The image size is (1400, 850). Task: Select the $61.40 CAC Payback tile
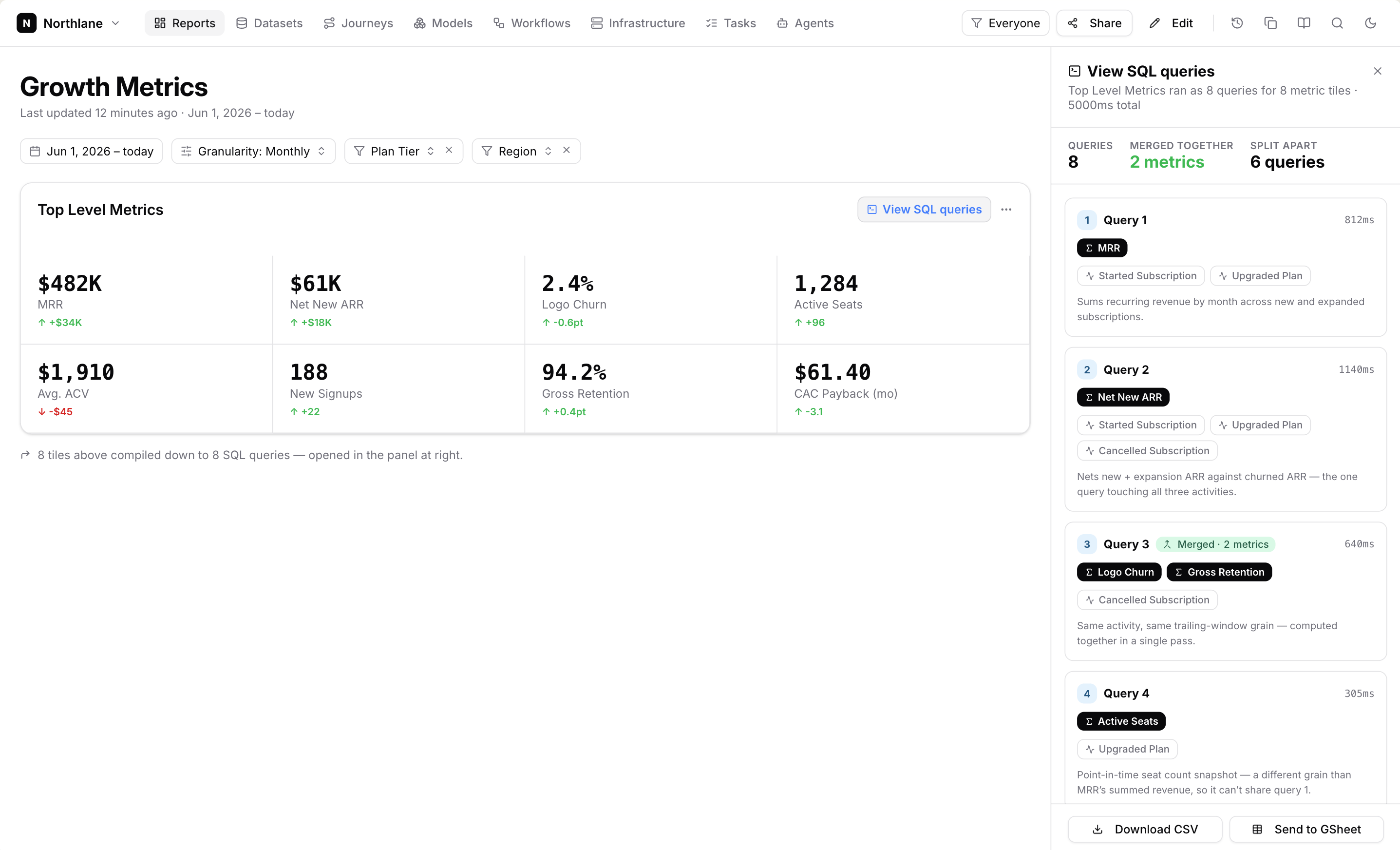[903, 389]
